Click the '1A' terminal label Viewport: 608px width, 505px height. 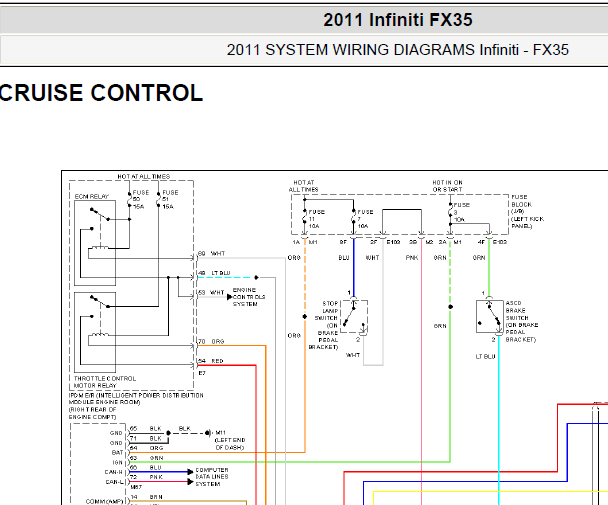296,242
